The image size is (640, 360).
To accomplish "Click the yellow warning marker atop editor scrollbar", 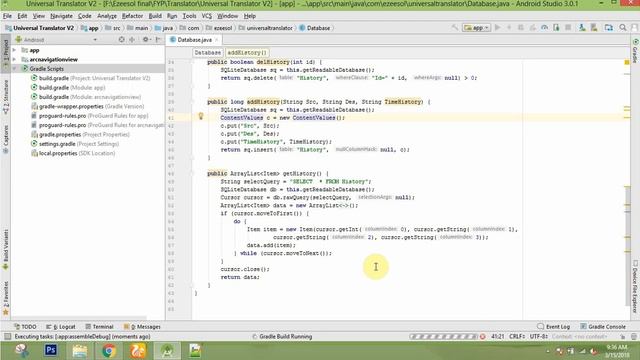I will (x=627, y=62).
